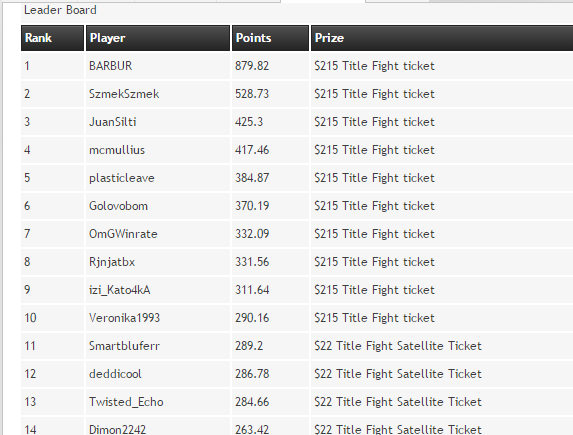Click on player Golovobom
This screenshot has width=573, height=435.
click(118, 206)
